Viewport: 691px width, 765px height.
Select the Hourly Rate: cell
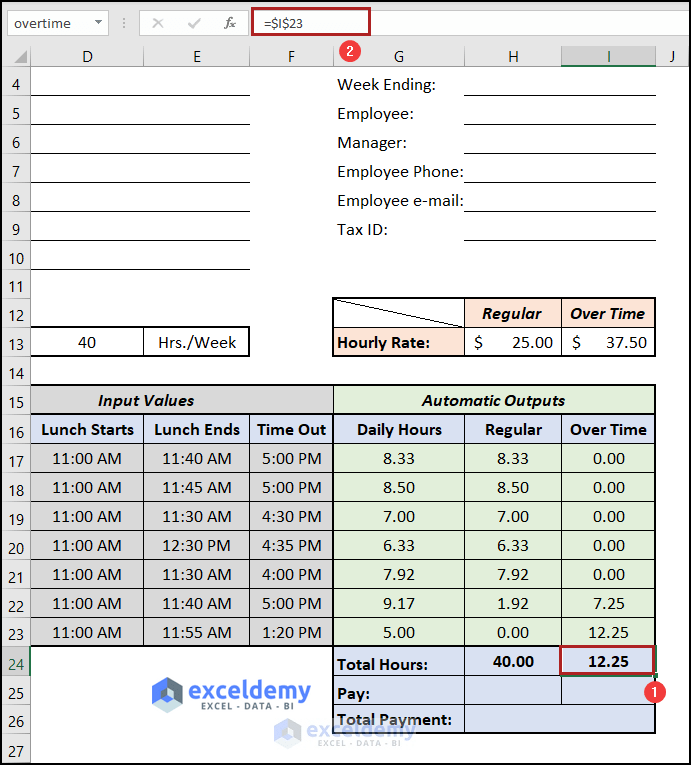coord(399,342)
